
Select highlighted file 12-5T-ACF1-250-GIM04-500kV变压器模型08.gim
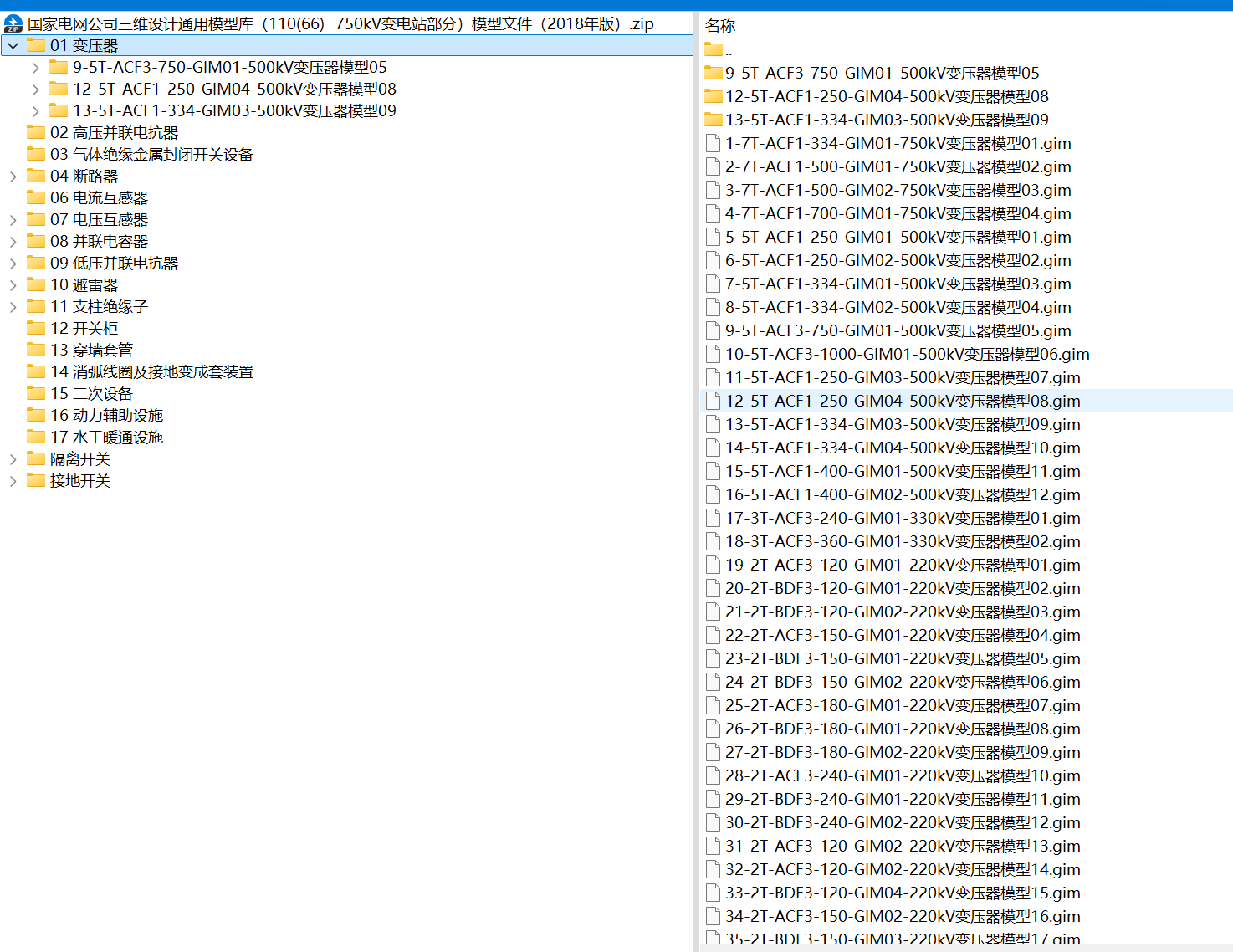(x=903, y=401)
